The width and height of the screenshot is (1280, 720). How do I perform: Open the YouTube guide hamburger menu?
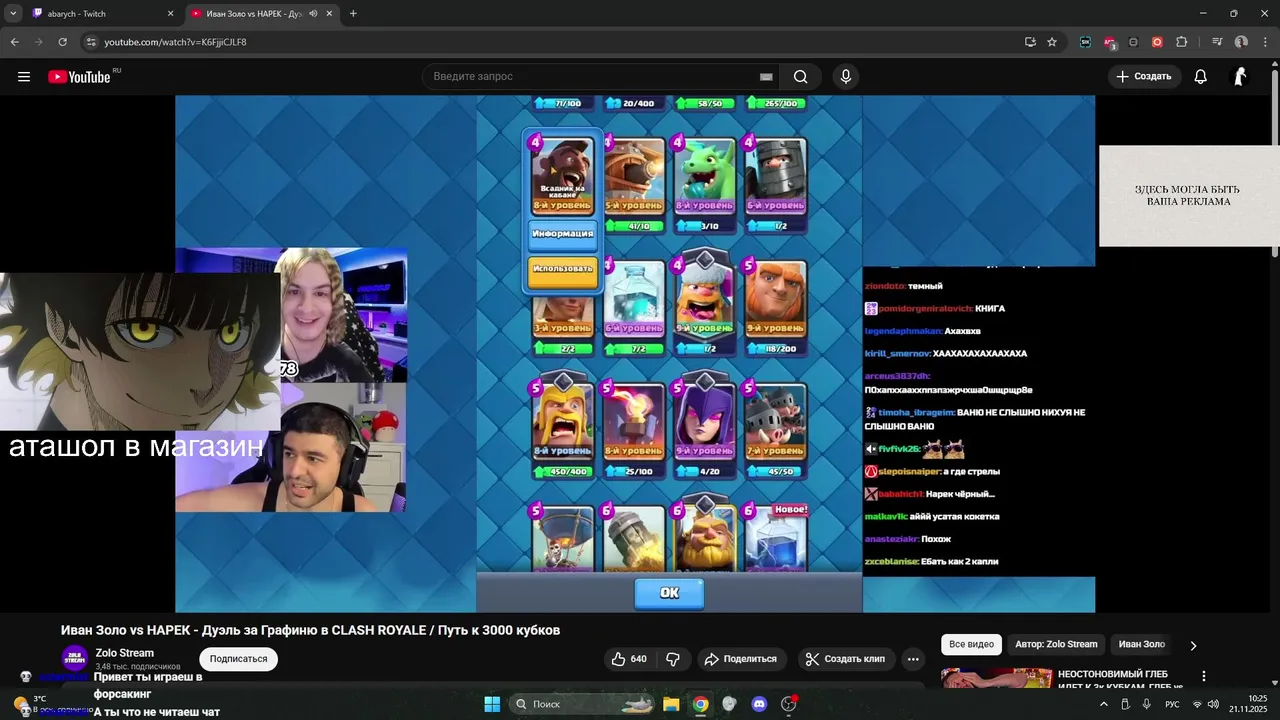[x=24, y=77]
